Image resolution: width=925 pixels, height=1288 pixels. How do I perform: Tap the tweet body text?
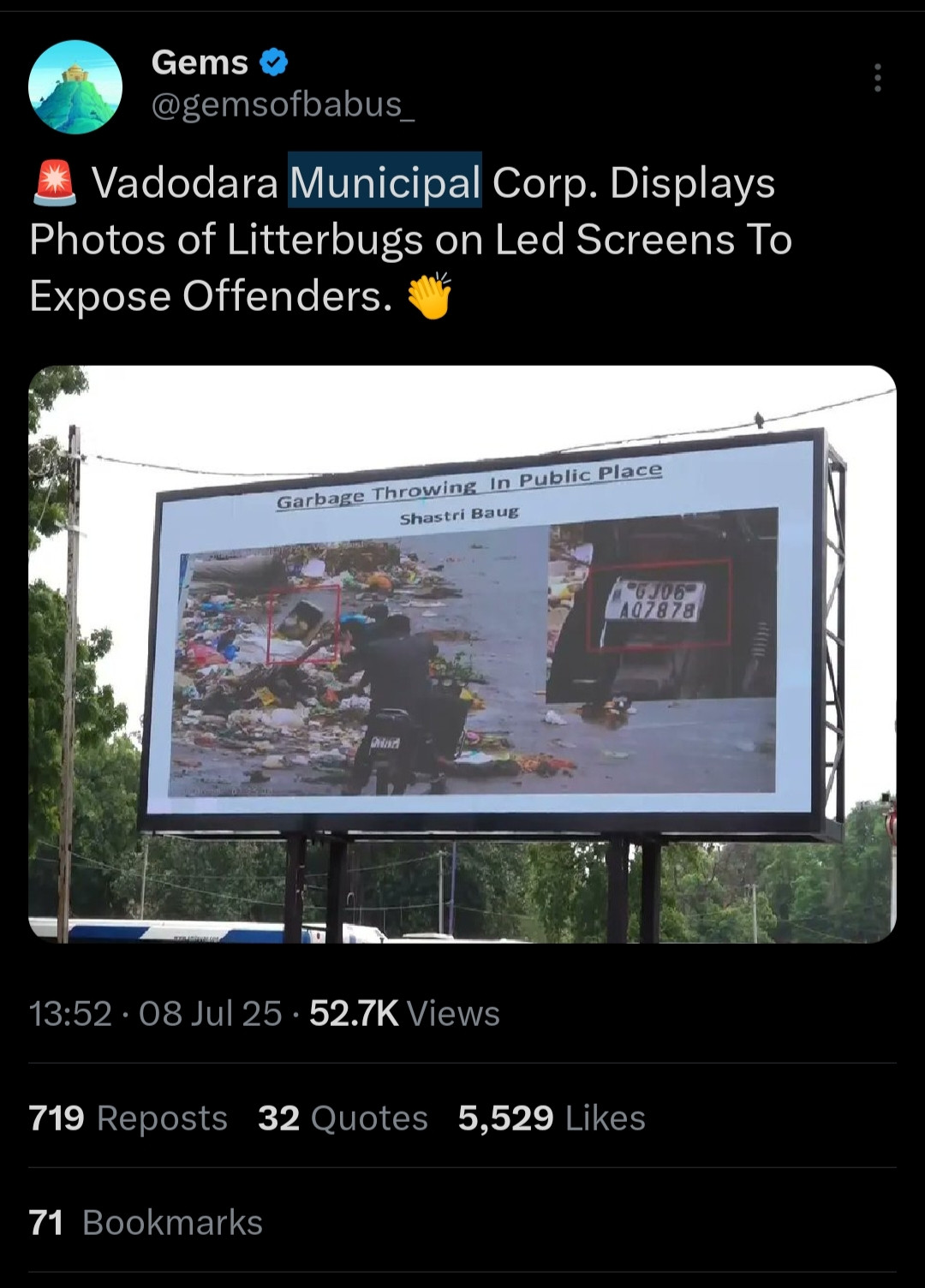[411, 239]
